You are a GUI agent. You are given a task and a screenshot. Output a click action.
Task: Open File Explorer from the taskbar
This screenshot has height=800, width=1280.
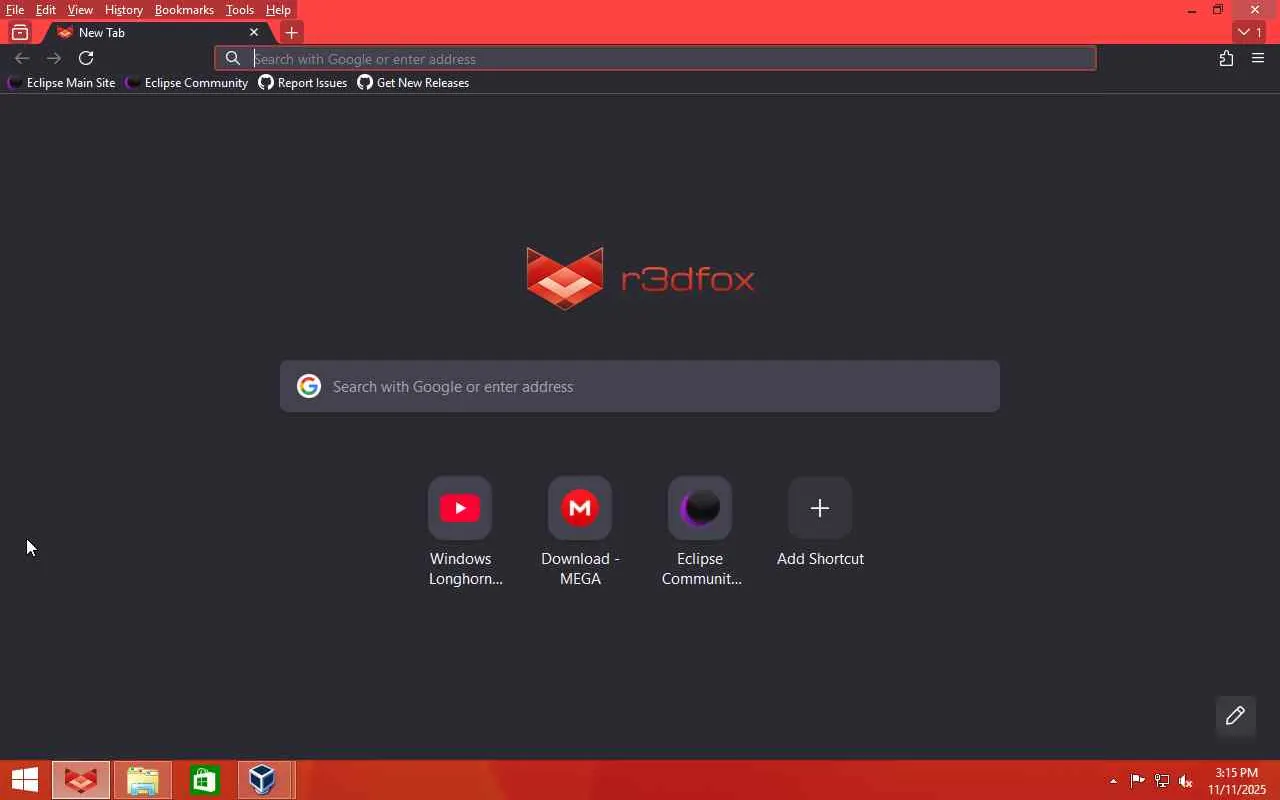[x=143, y=780]
